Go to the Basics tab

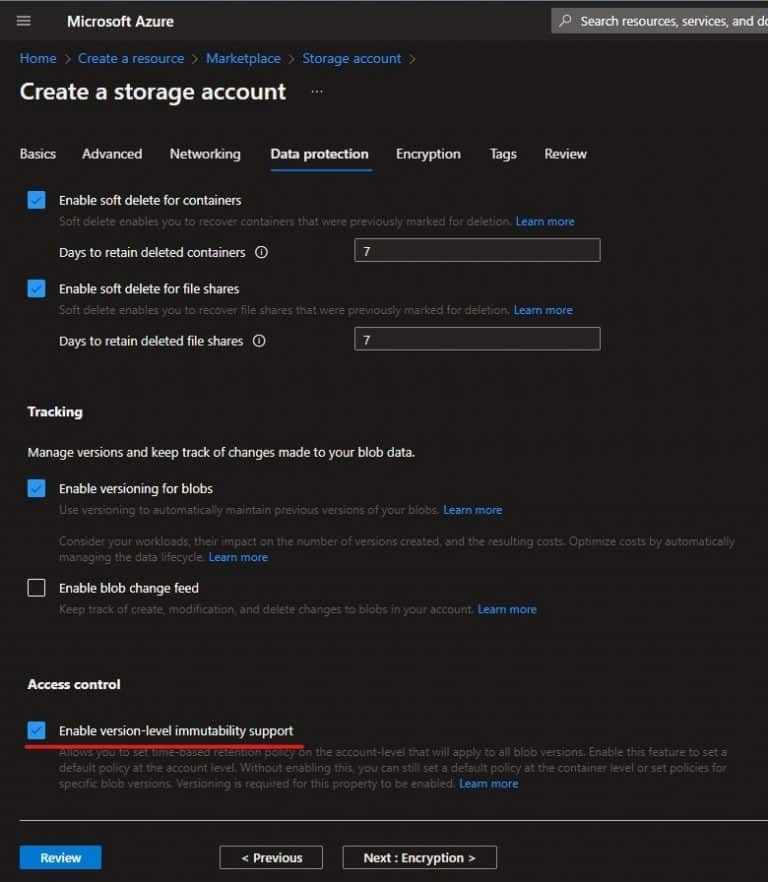(x=37, y=154)
